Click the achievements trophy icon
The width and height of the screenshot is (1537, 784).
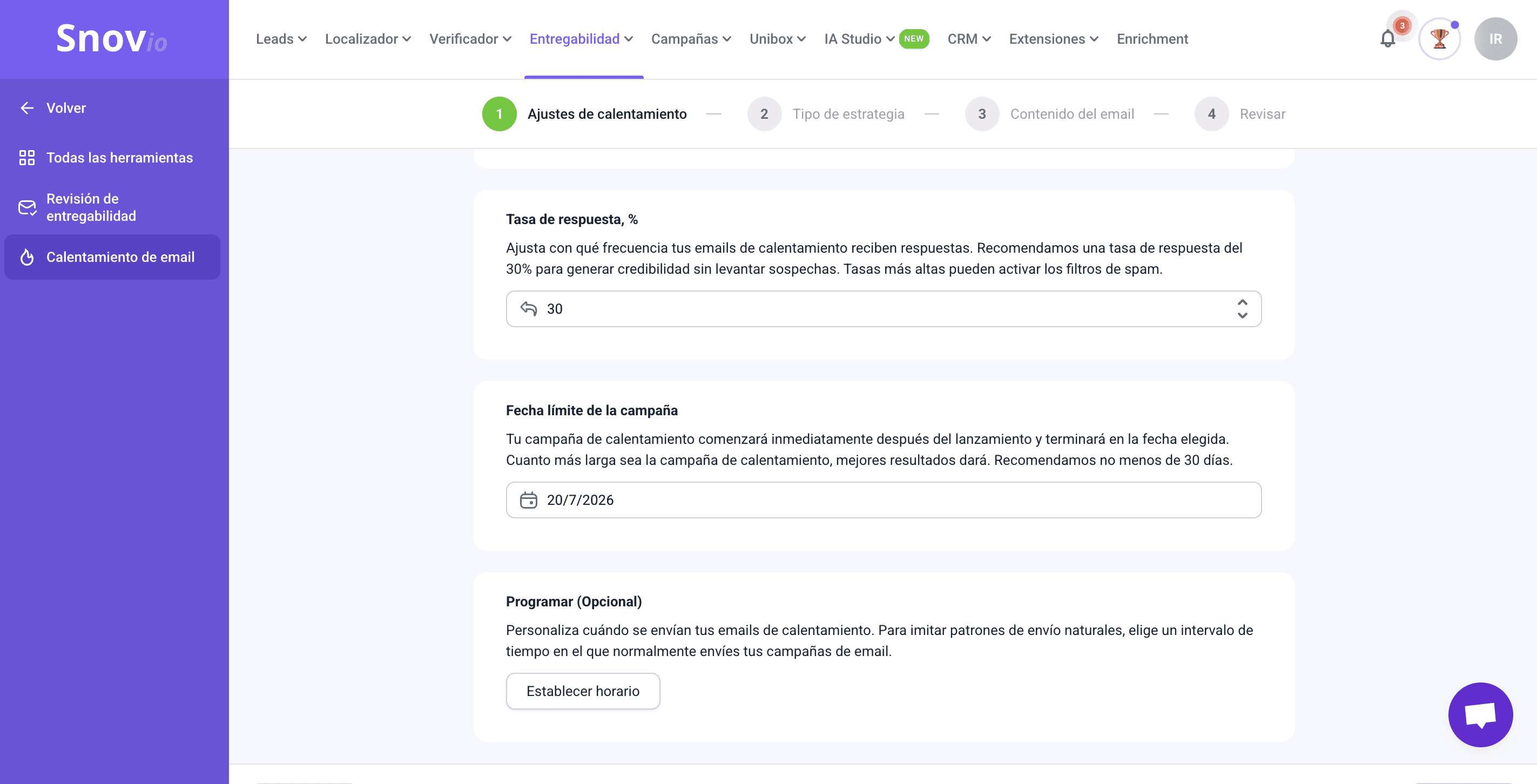coord(1440,38)
